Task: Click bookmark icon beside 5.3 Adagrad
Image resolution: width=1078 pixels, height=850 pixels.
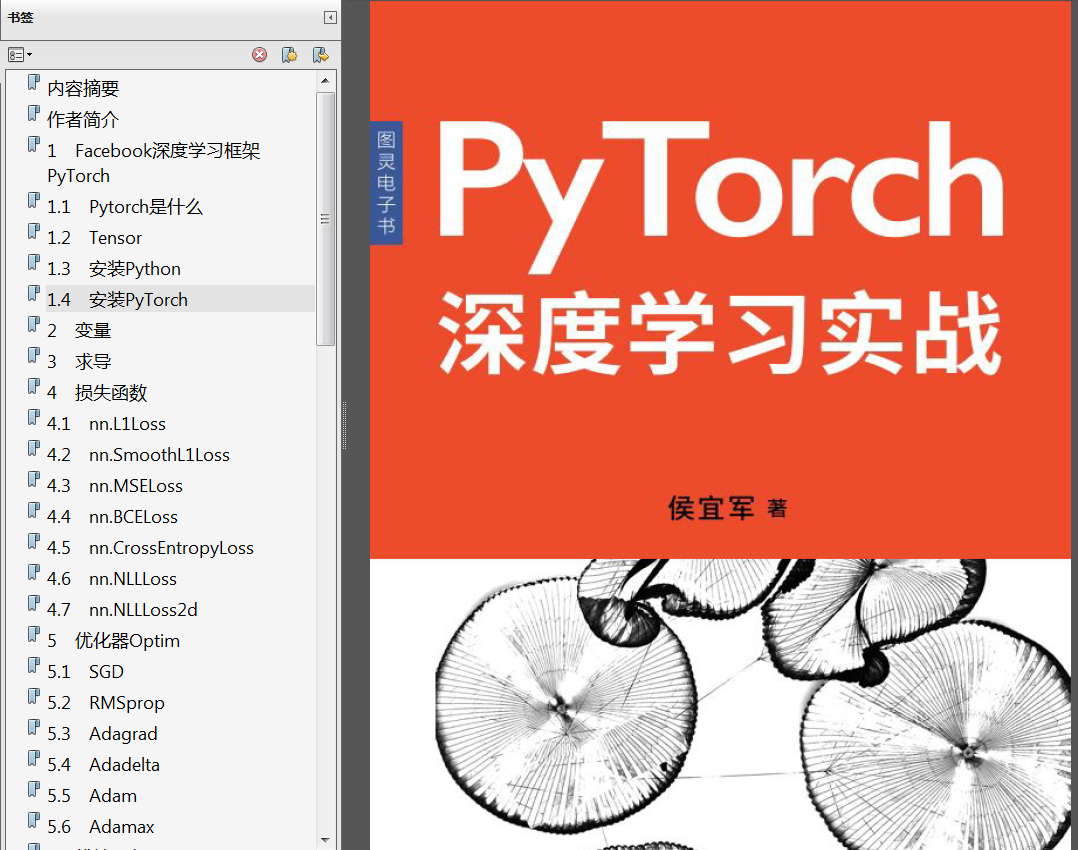Action: (34, 728)
